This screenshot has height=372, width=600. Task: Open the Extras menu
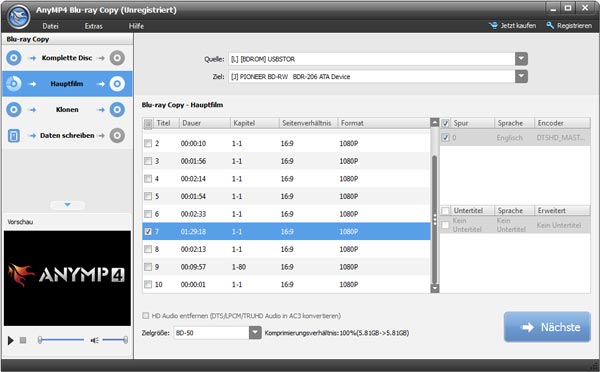coord(93,26)
